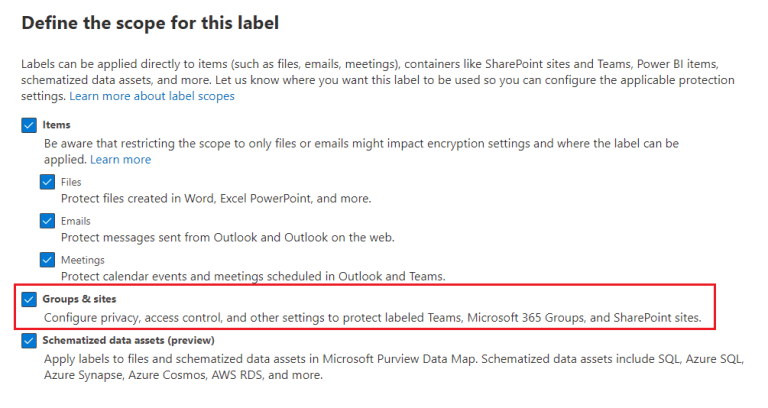Disable the Emails checkbox
768x408 pixels.
coord(47,220)
